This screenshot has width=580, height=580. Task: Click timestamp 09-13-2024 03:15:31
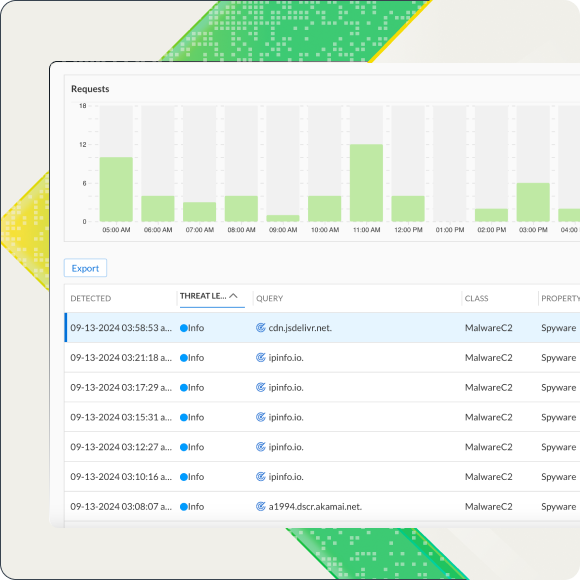[121, 417]
